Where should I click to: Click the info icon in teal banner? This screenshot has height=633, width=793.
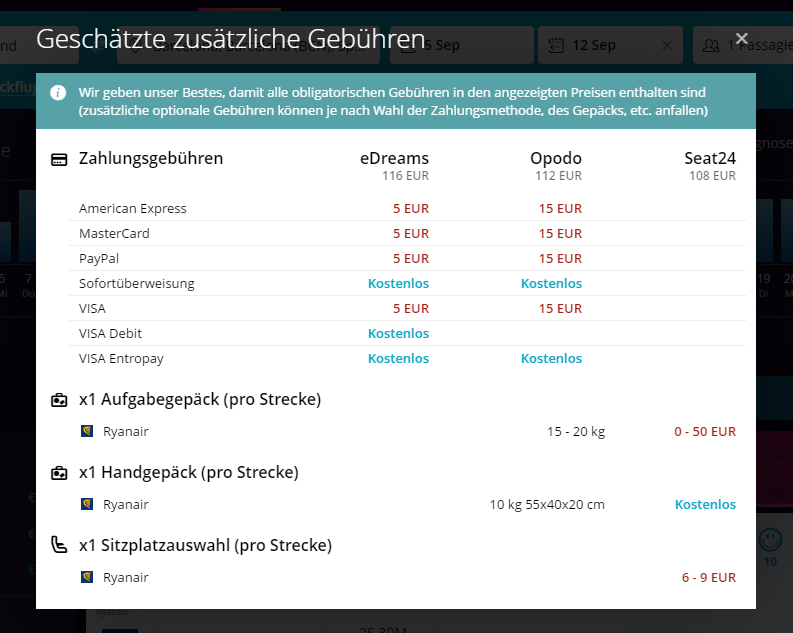point(58,93)
